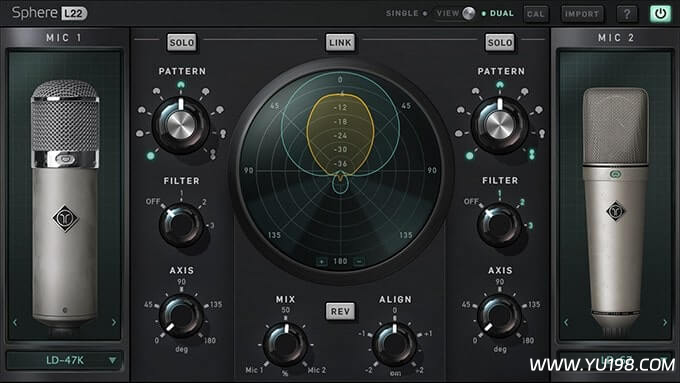
Task: Click the Mic 1 PATTERN knob
Action: pos(181,125)
